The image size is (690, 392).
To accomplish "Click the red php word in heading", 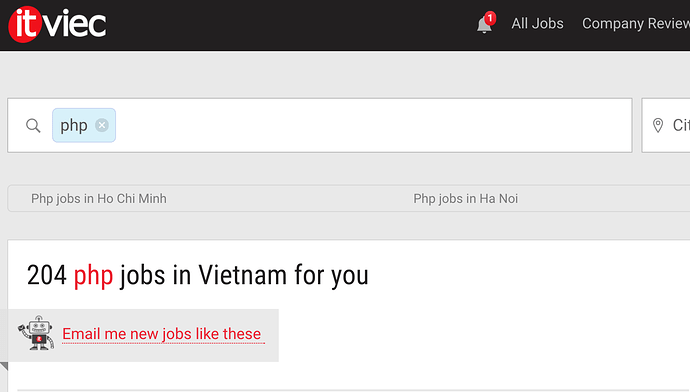I will tap(93, 276).
